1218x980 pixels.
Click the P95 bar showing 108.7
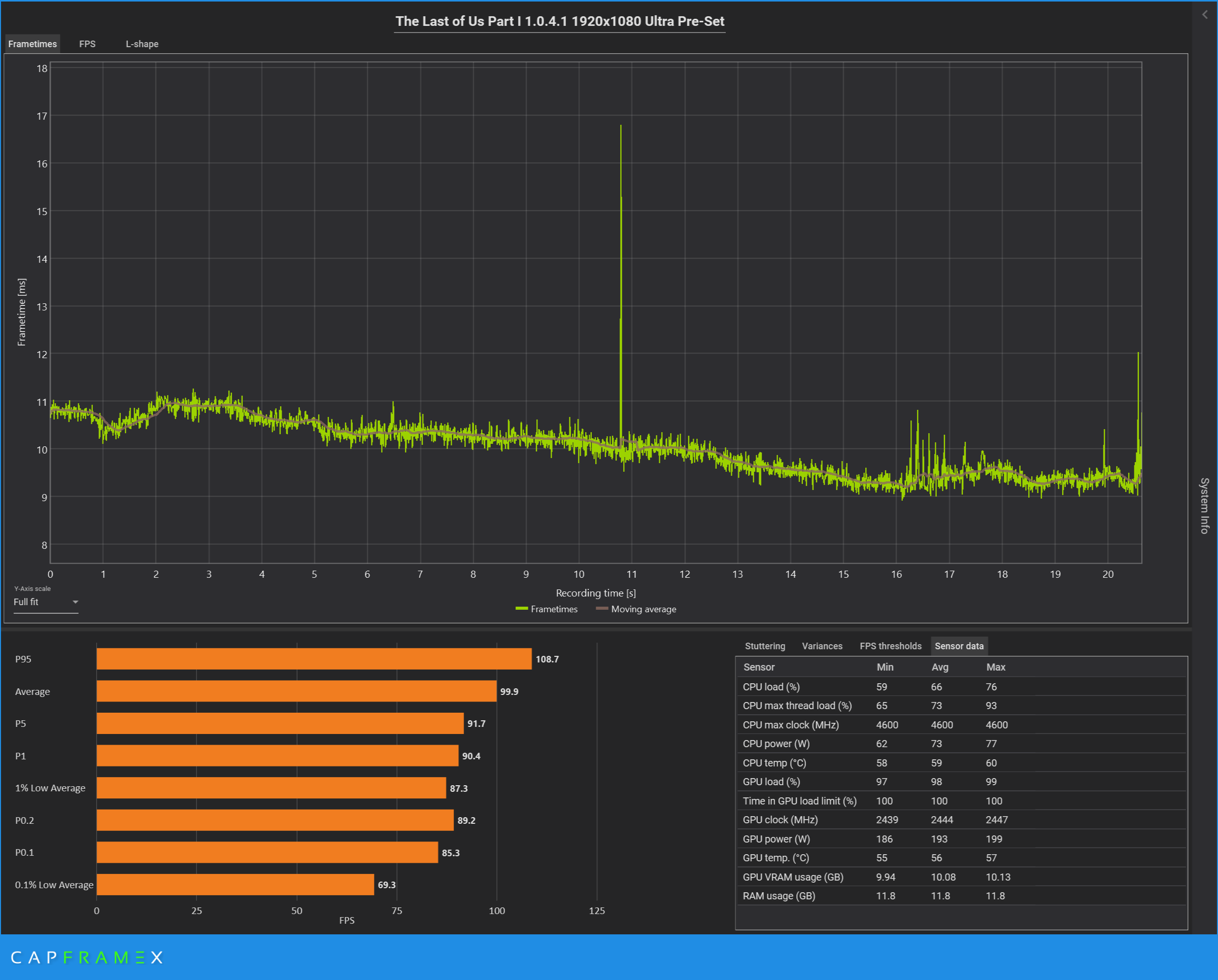point(314,659)
